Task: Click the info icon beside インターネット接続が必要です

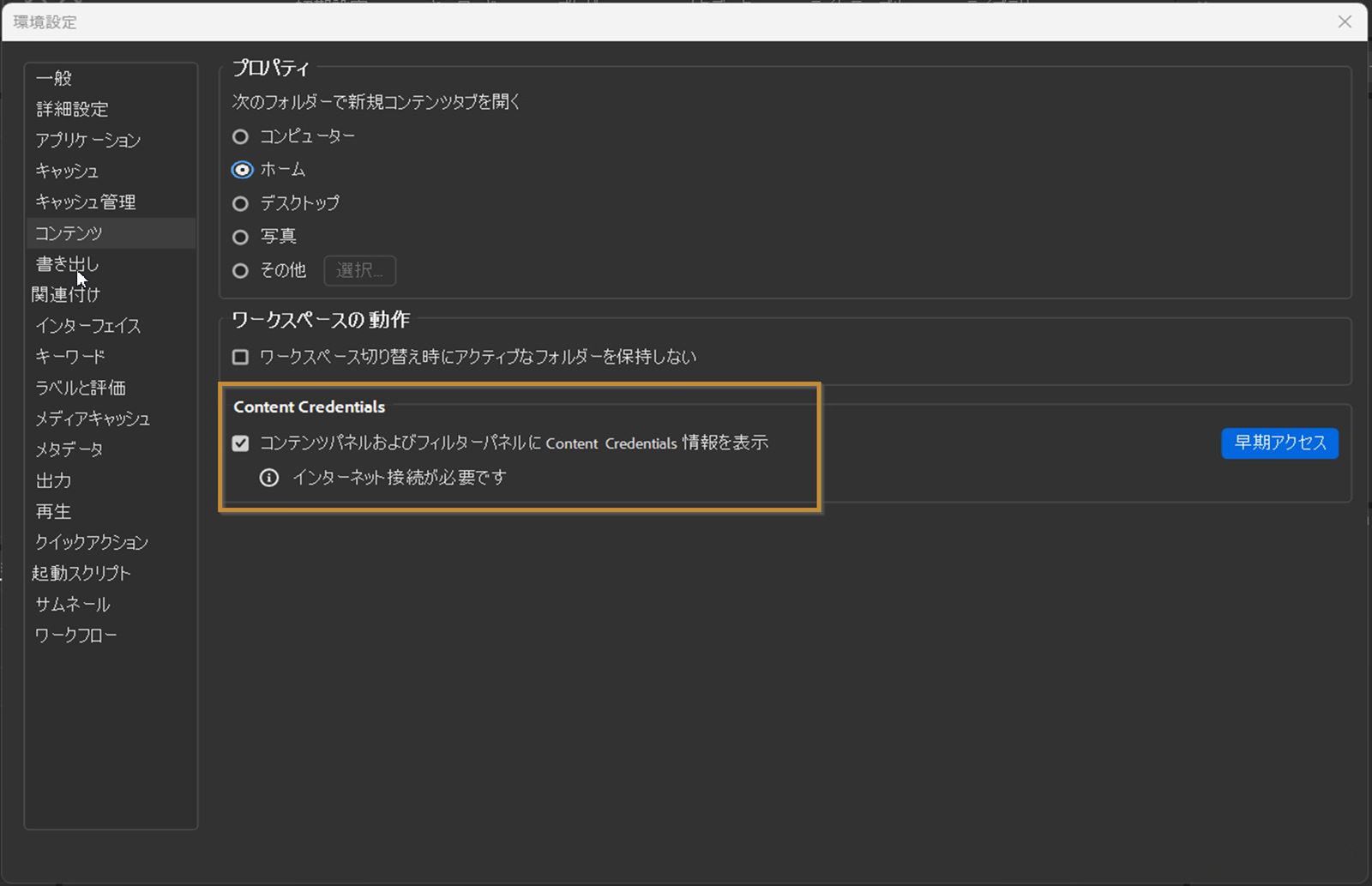Action: point(269,478)
